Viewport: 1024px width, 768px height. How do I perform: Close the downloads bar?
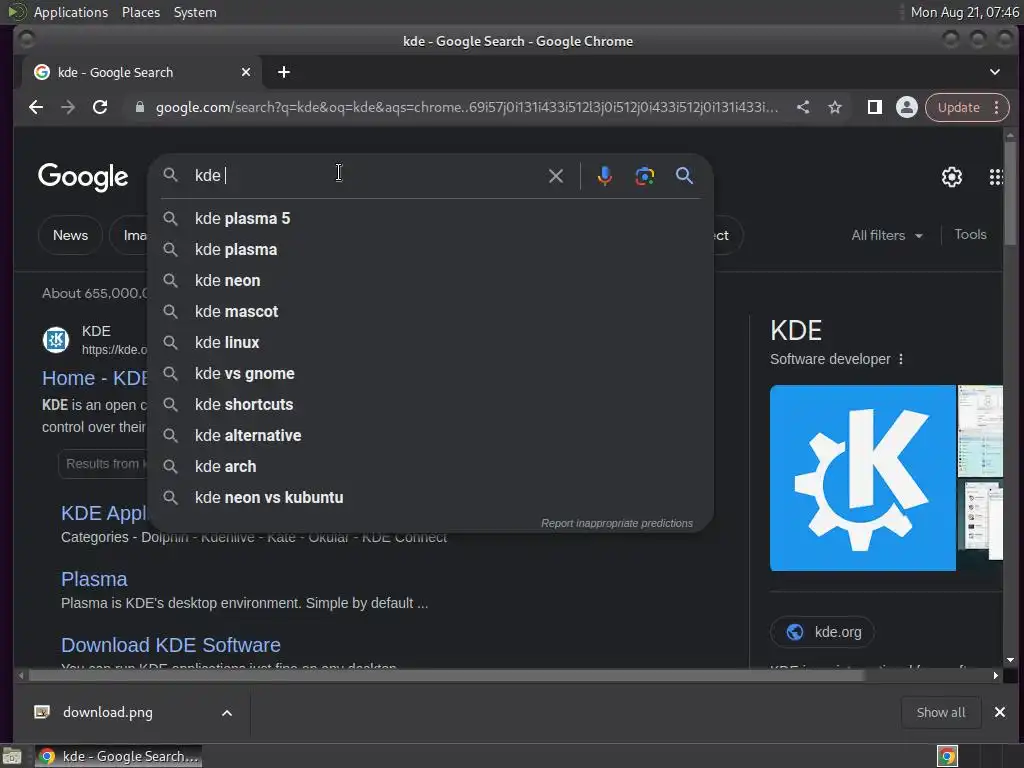pos(1000,712)
